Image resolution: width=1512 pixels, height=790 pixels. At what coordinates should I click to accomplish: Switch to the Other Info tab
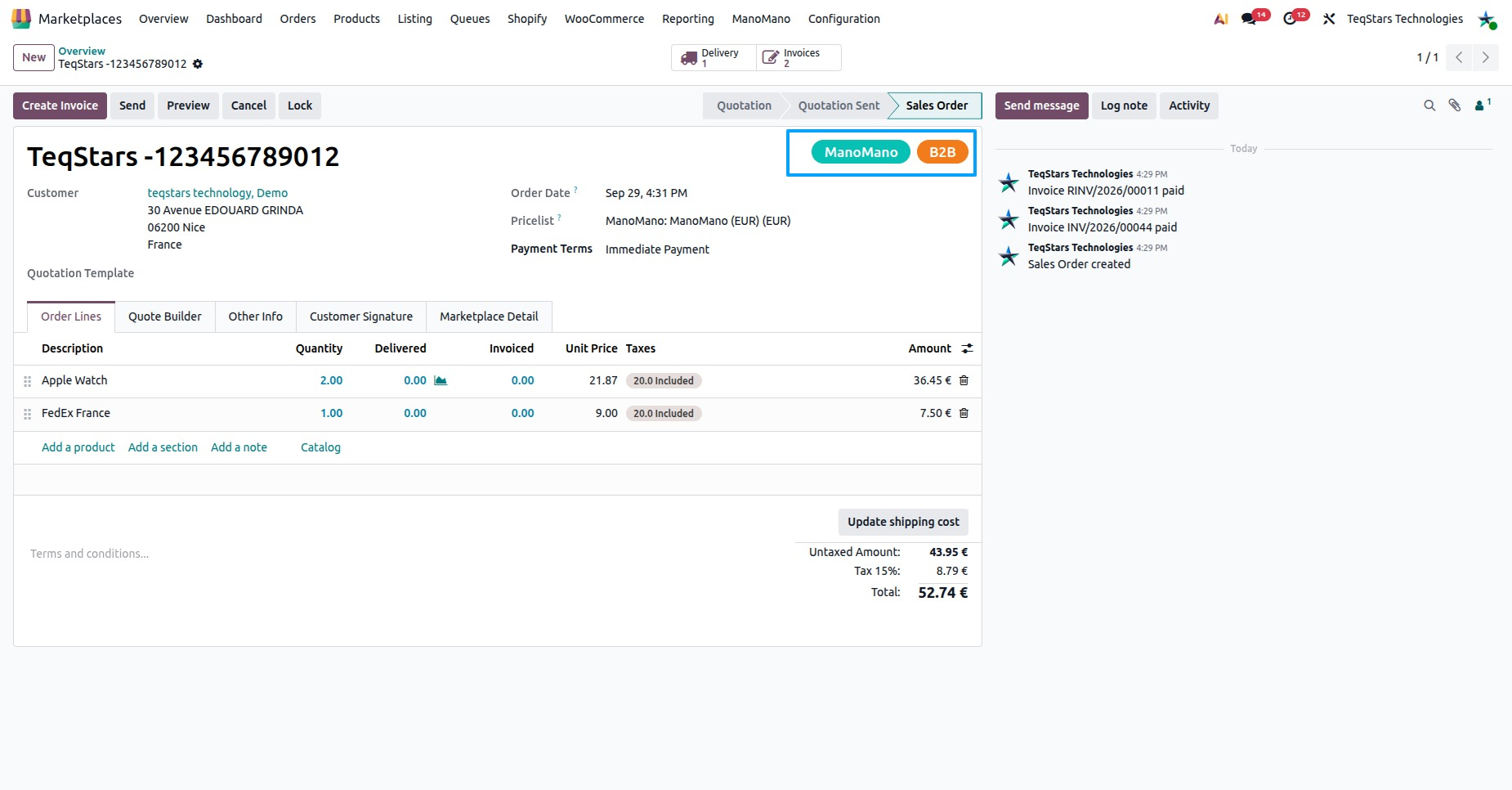[x=255, y=316]
